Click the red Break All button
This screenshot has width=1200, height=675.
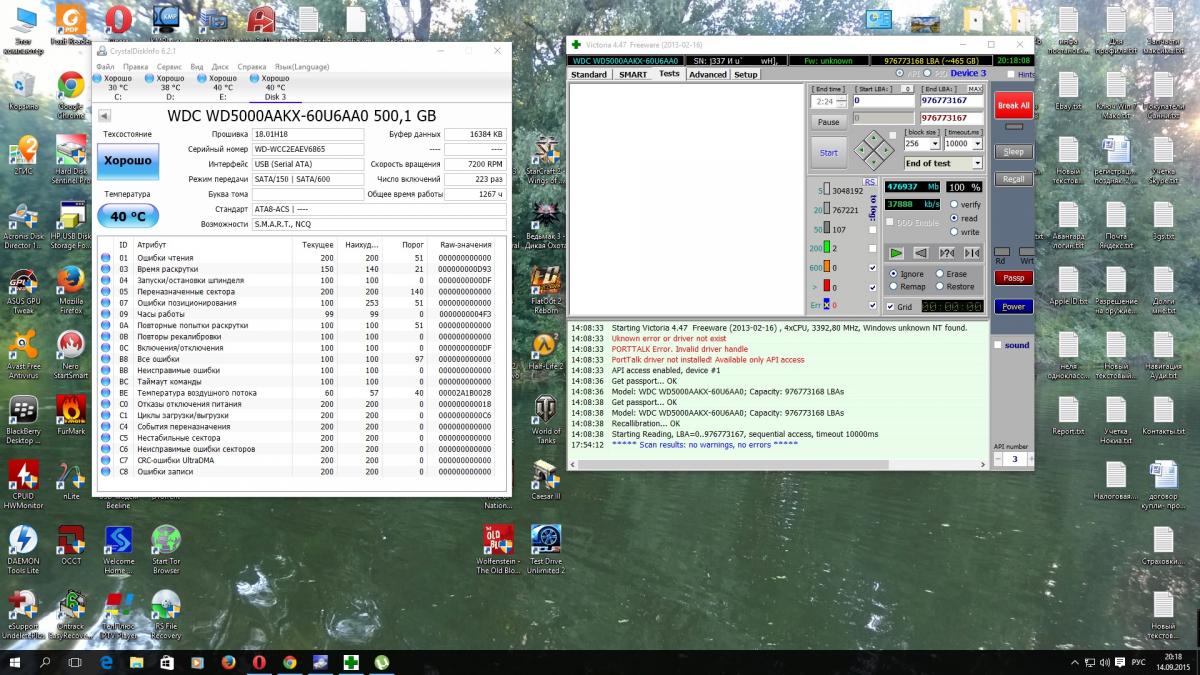(x=1013, y=105)
